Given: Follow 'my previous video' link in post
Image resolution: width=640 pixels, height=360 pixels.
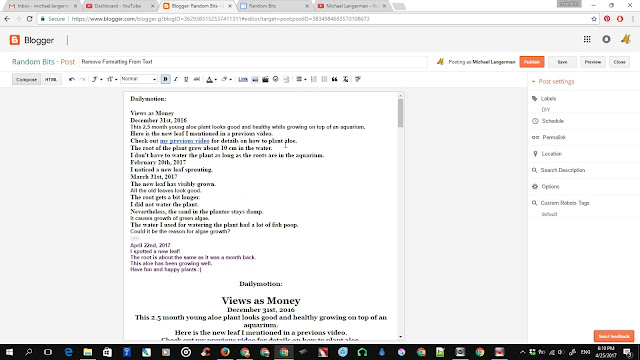Looking at the screenshot, I should pyautogui.click(x=184, y=141).
